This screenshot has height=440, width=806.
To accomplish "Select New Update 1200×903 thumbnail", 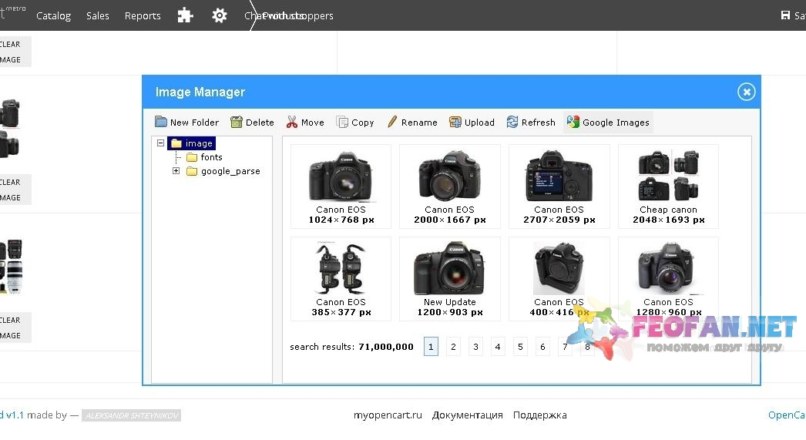I will point(450,279).
